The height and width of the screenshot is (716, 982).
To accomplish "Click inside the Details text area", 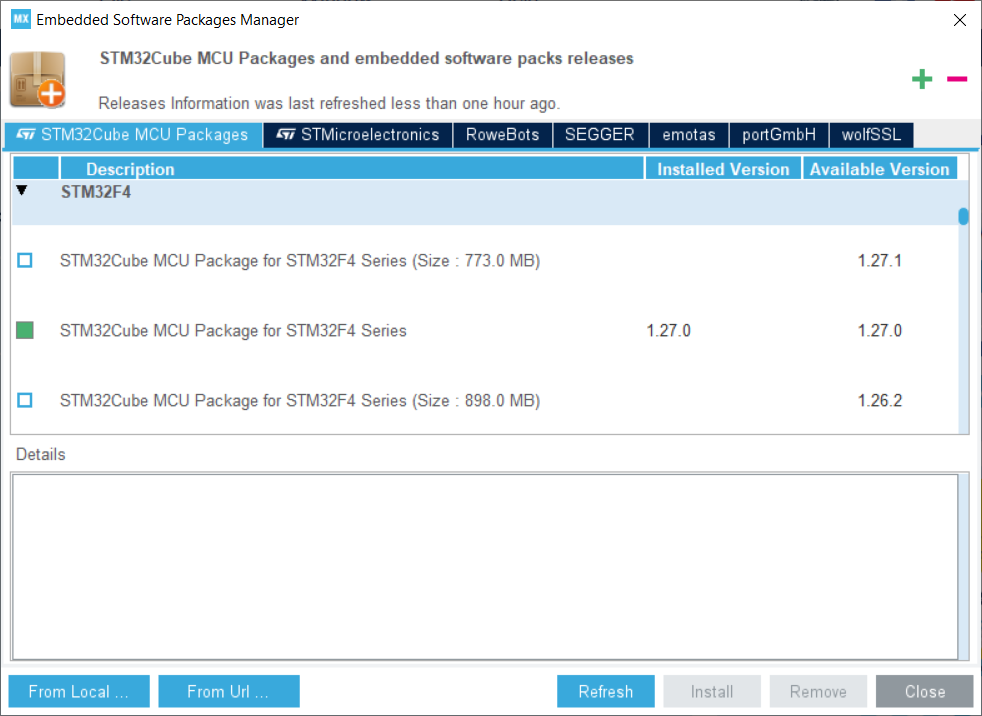I will (x=485, y=566).
